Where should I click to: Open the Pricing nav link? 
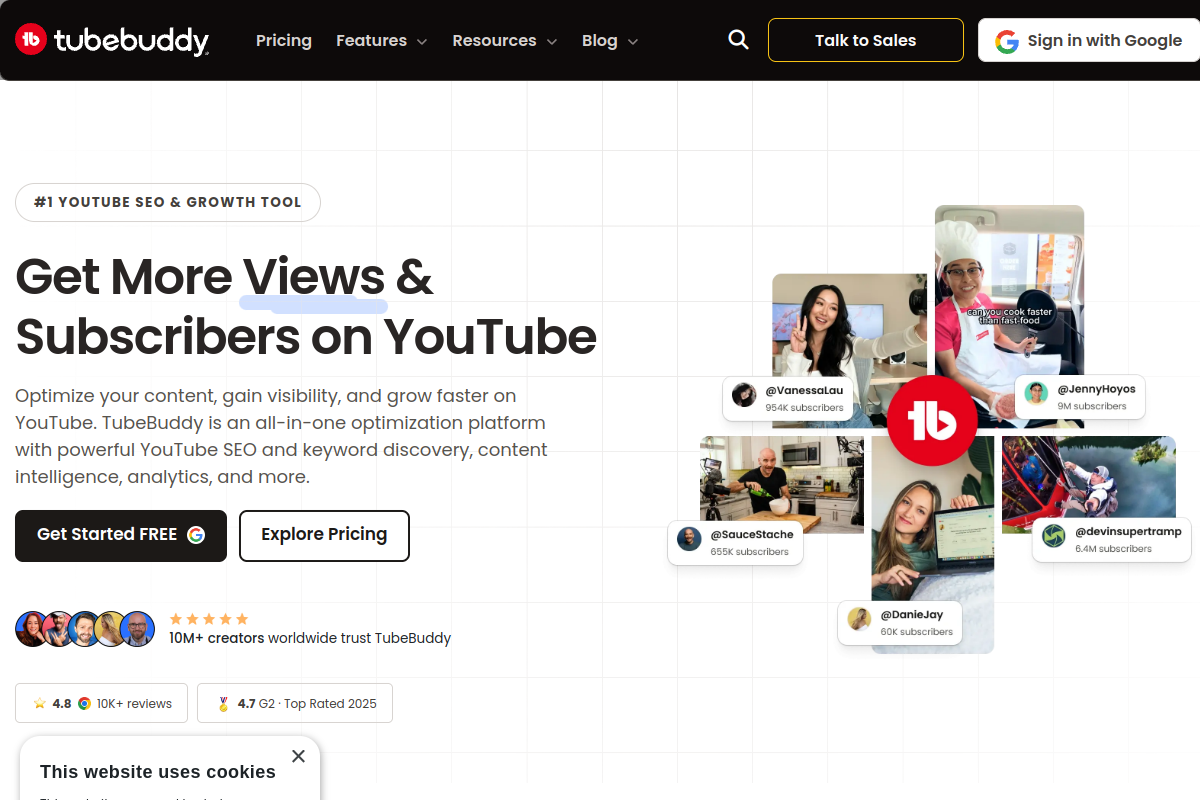coord(284,40)
